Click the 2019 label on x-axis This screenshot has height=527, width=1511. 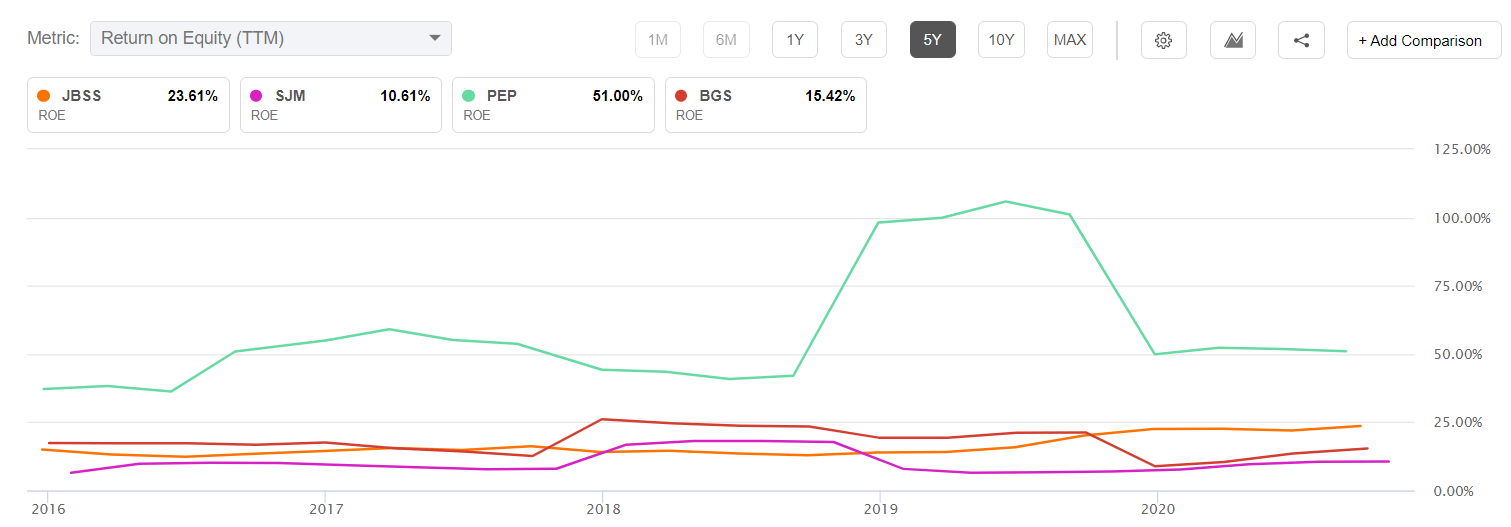879,509
